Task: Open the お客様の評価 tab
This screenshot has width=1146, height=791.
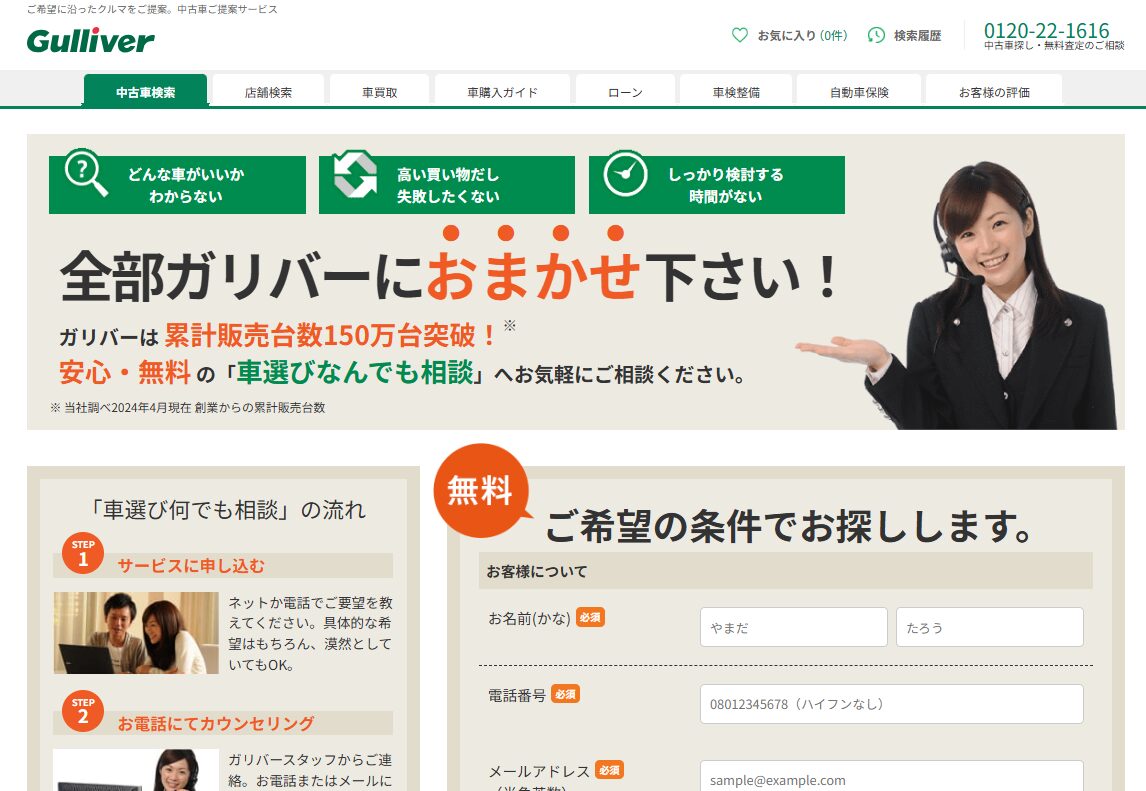Action: pos(994,91)
